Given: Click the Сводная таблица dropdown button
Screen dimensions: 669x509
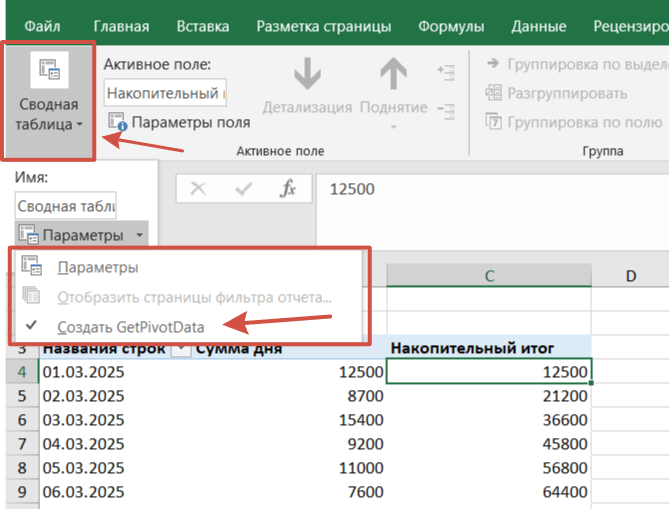Looking at the screenshot, I should click(x=49, y=101).
